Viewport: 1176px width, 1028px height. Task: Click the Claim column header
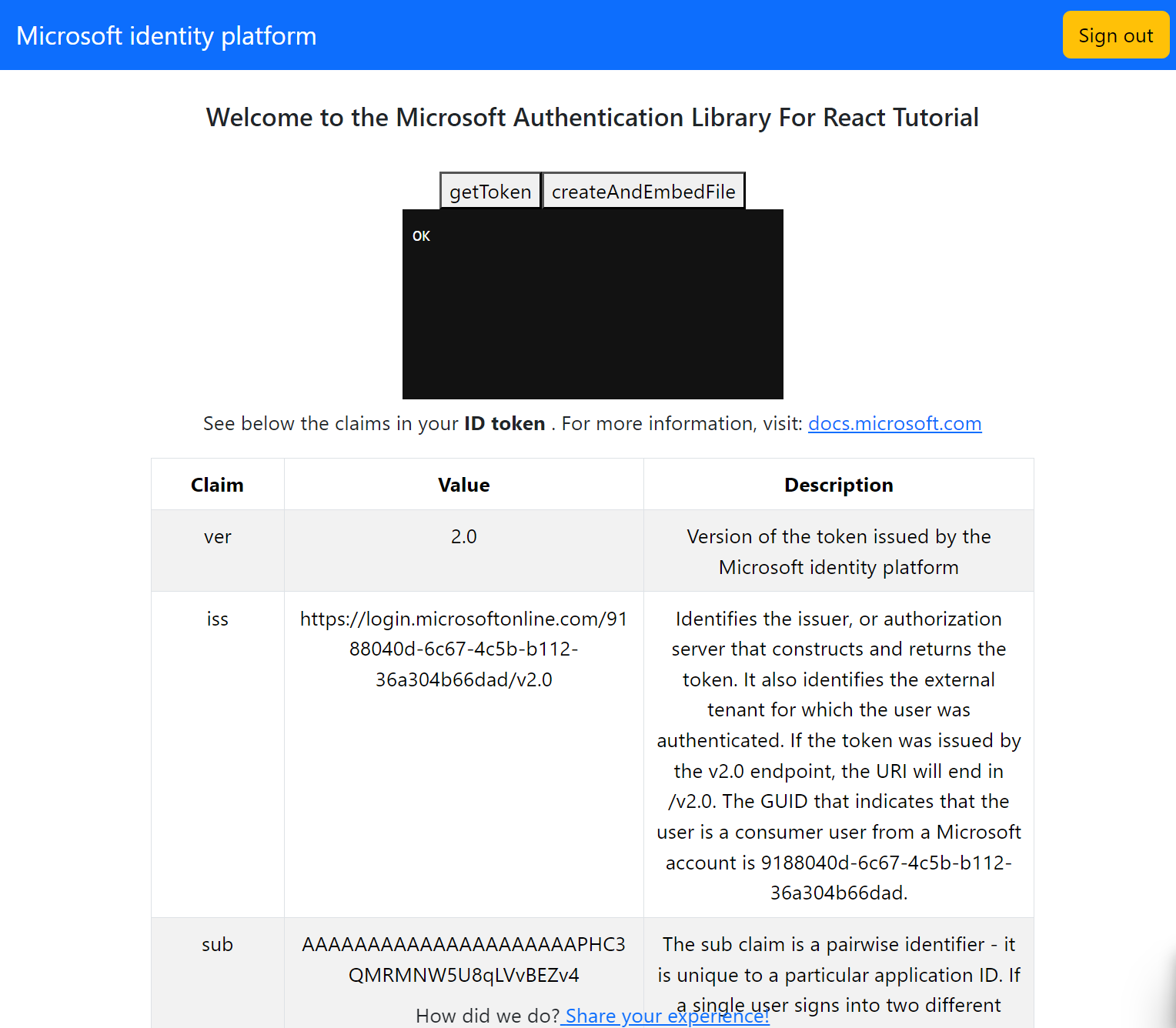click(x=217, y=484)
